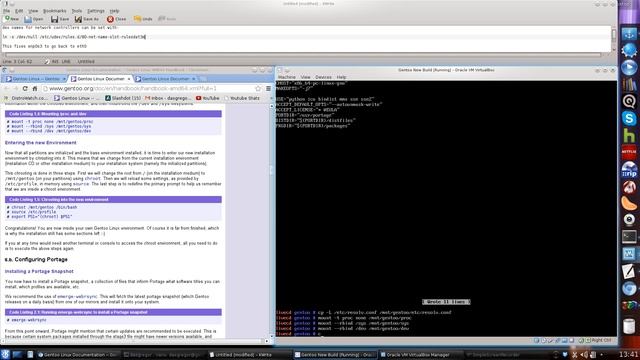Open VirtualBox Machine menu

tap(287, 77)
